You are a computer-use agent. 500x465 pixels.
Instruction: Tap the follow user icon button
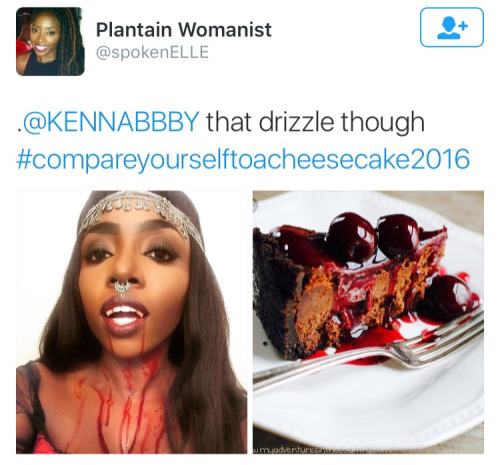click(x=452, y=27)
